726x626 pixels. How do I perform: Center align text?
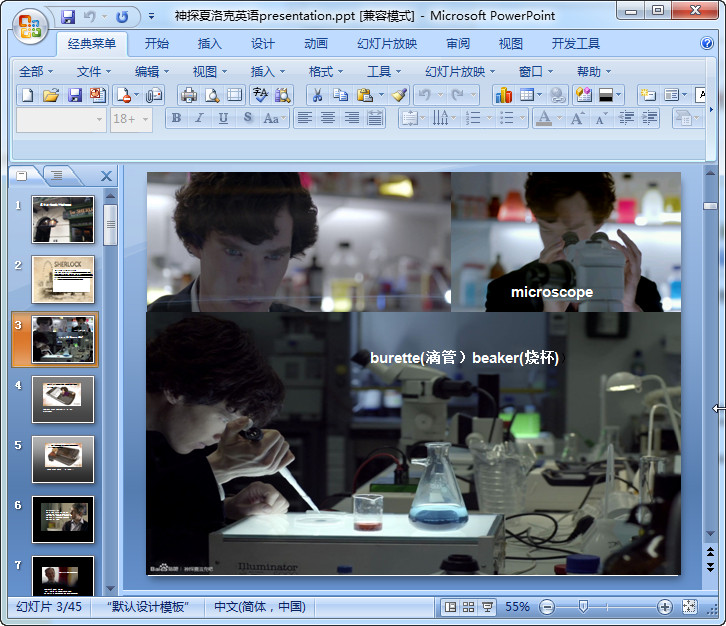pos(328,119)
